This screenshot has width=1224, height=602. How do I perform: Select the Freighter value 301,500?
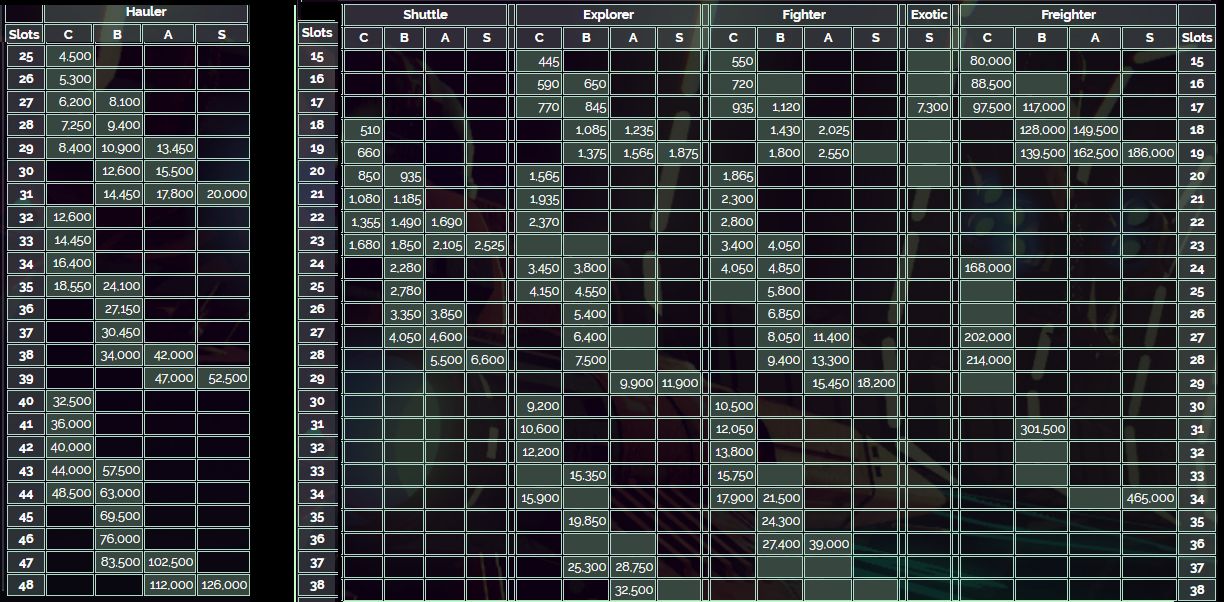pyautogui.click(x=1041, y=429)
